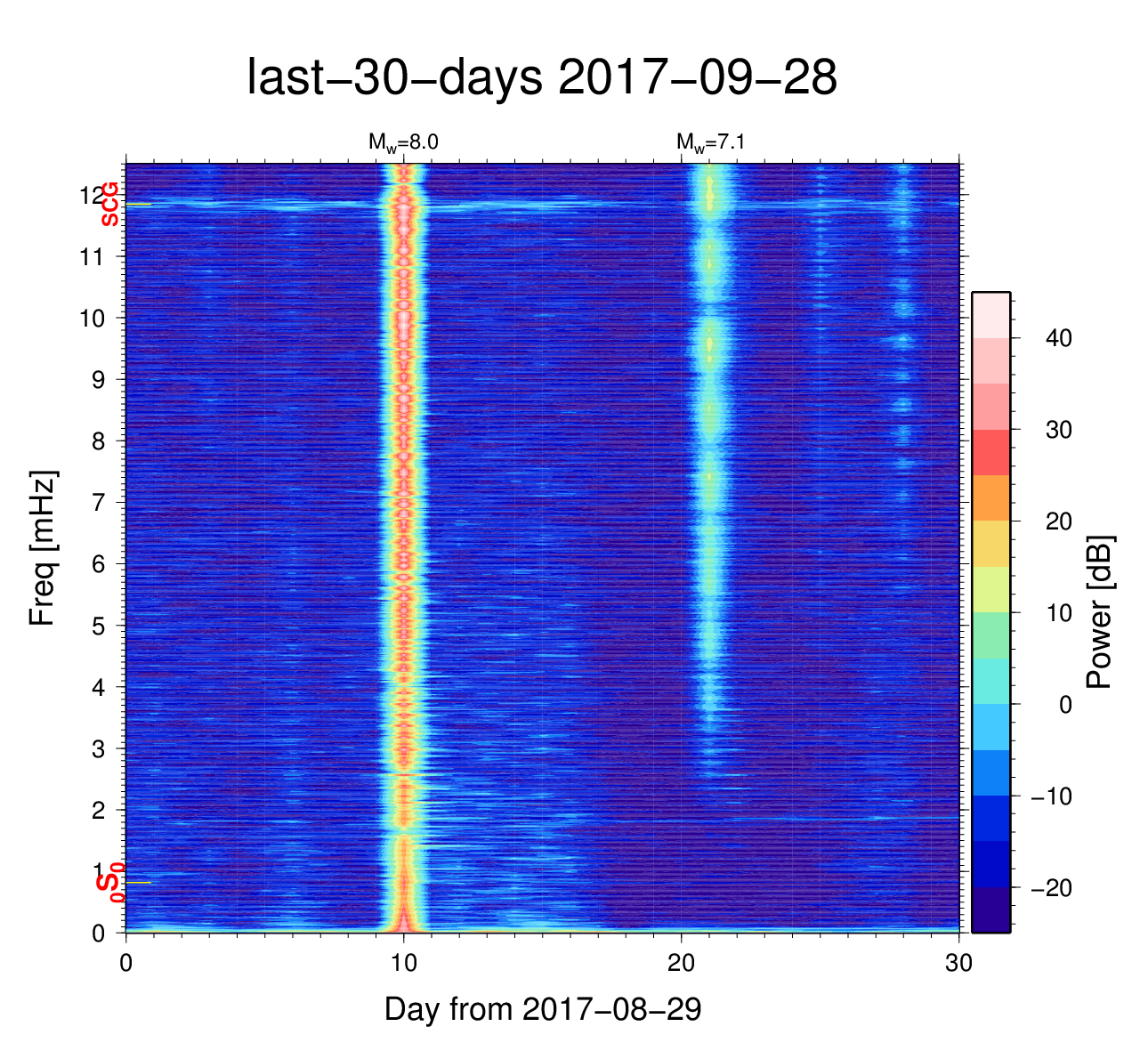Click the 40 tick label on colorbar
Image resolution: width=1148 pixels, height=1059 pixels.
[1059, 338]
